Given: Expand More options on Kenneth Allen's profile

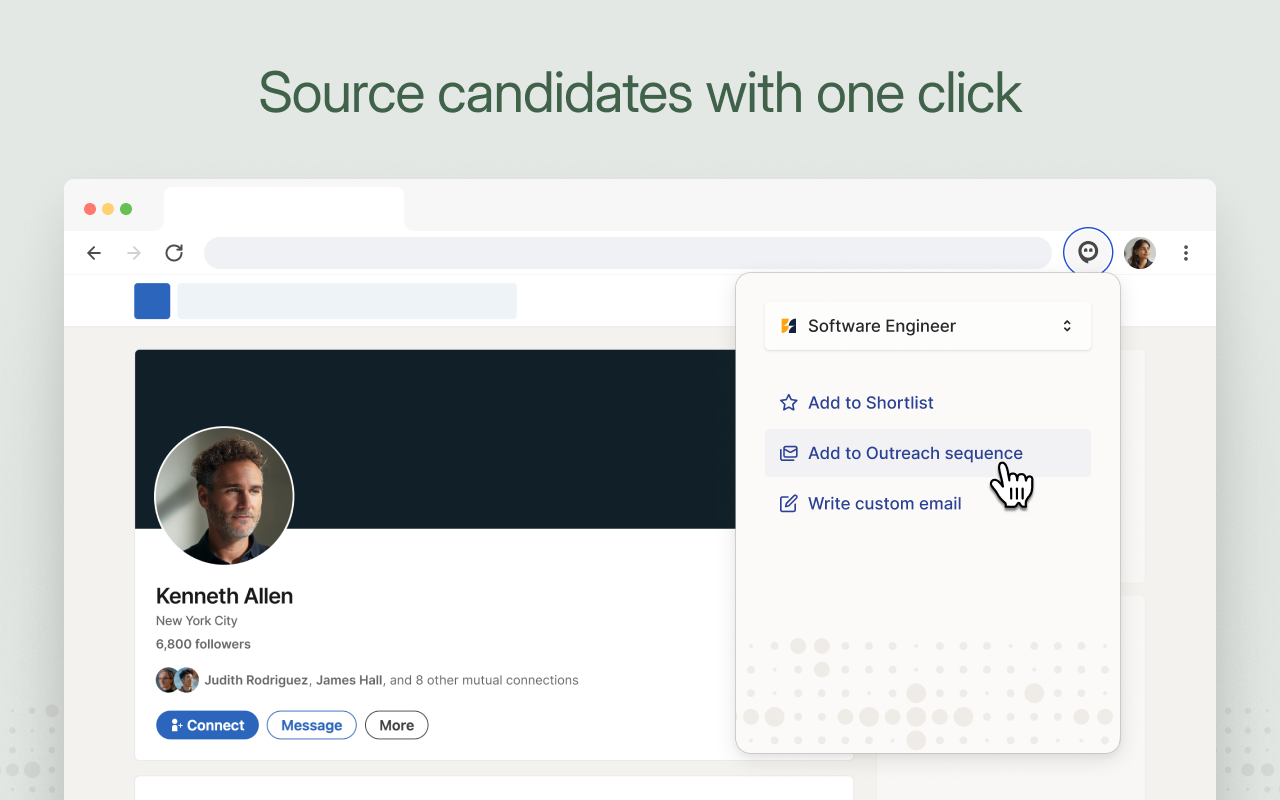Looking at the screenshot, I should coord(396,724).
